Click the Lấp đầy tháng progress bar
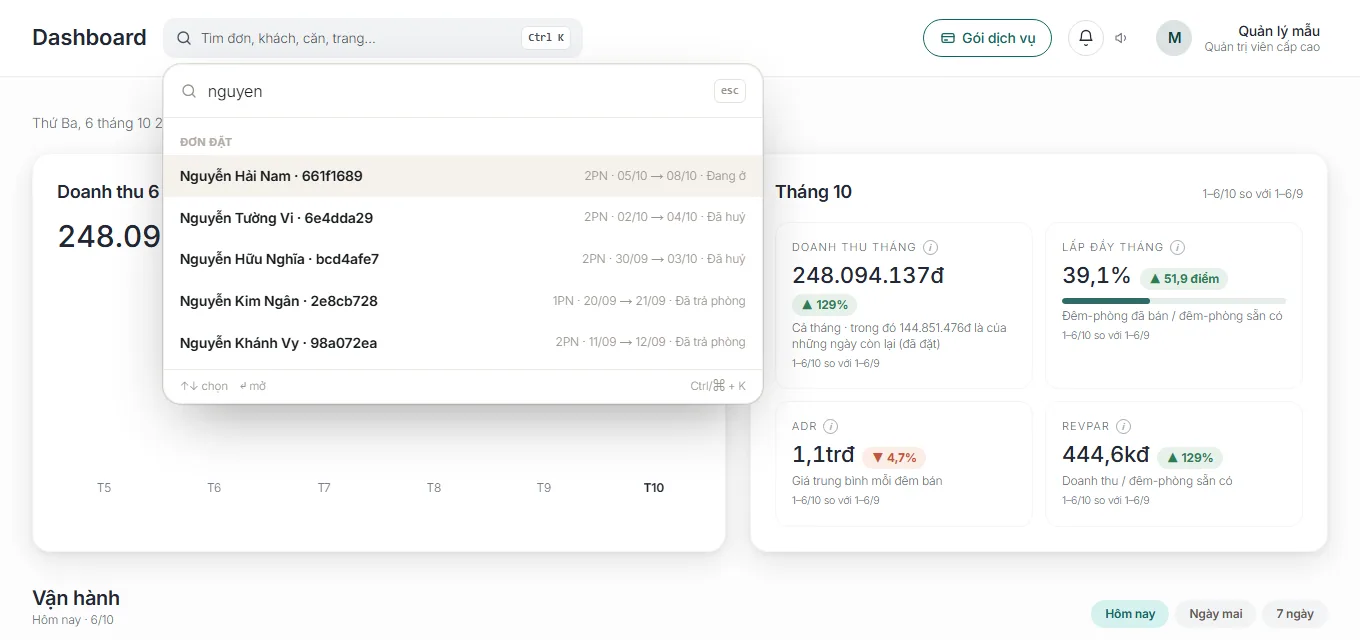This screenshot has height=640, width=1360. (1174, 300)
